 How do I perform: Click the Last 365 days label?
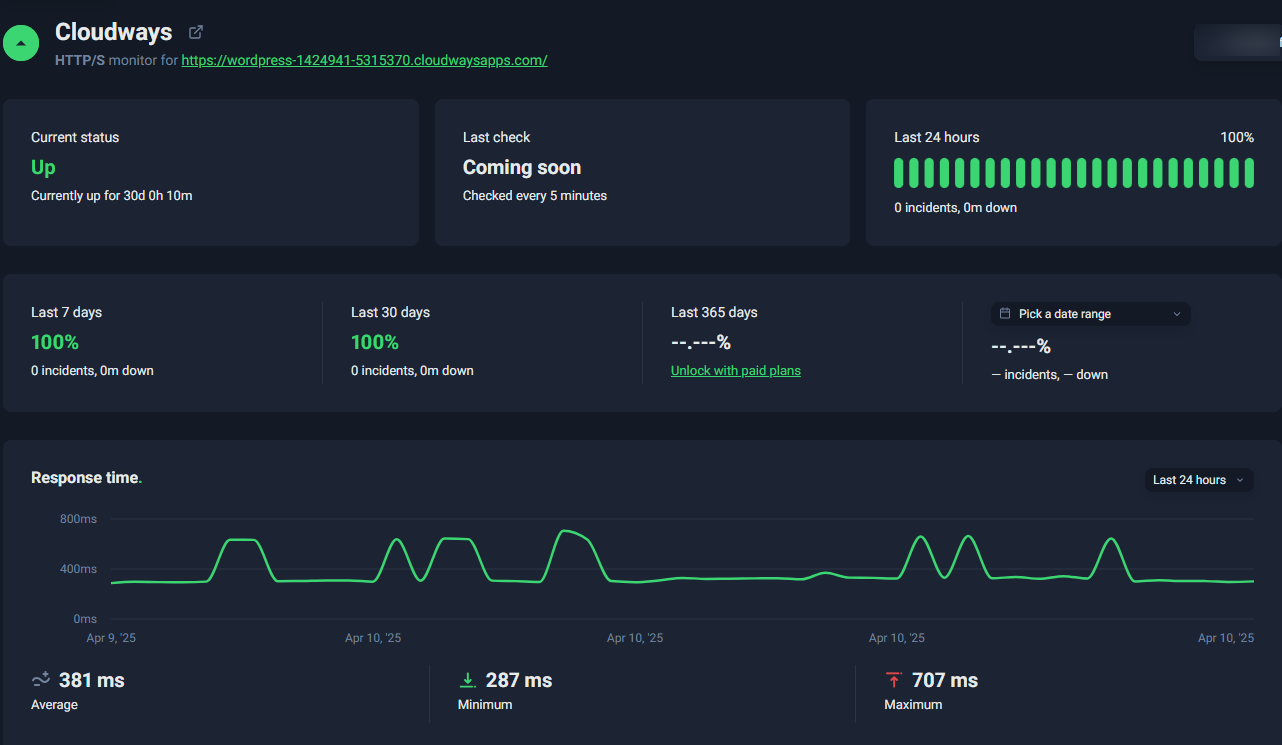(x=714, y=313)
